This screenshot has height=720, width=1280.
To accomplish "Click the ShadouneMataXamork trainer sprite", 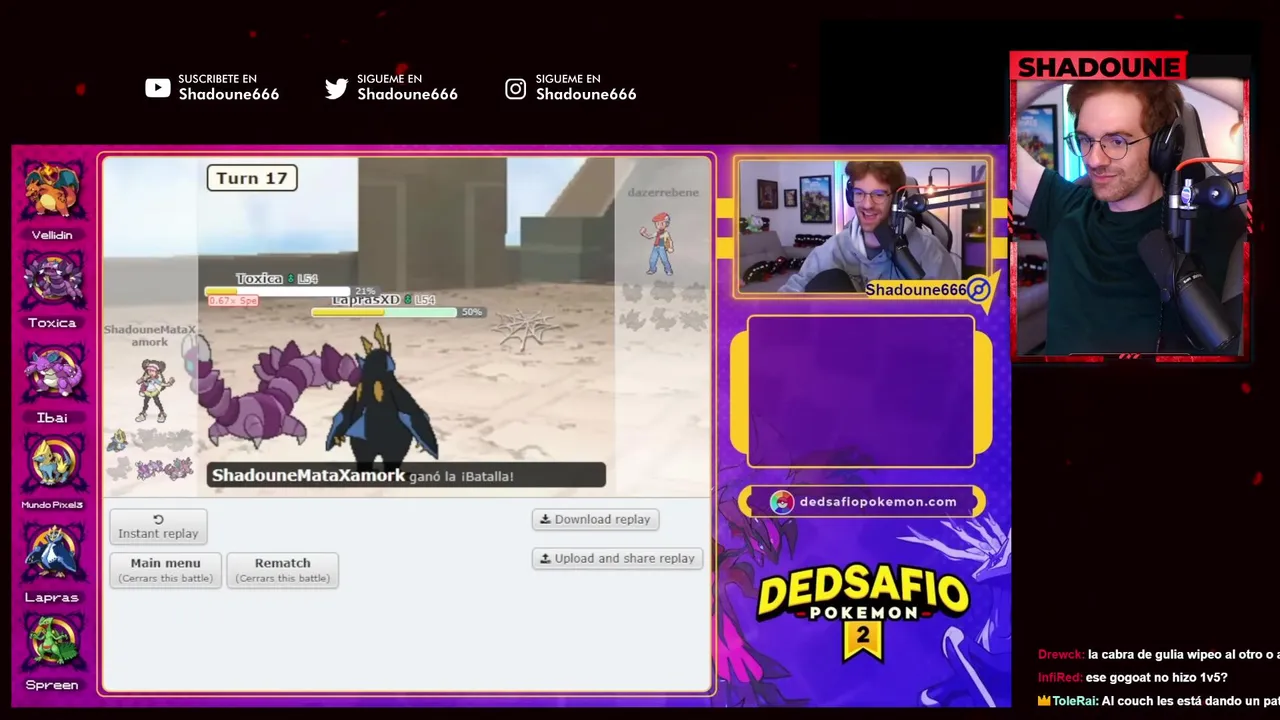I will click(153, 390).
